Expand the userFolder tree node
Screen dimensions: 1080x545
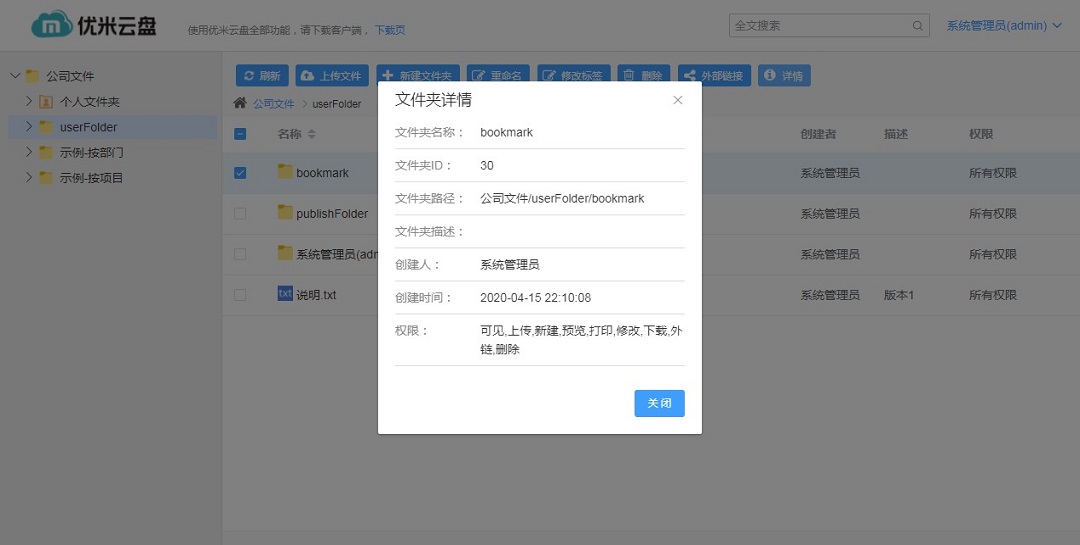28,127
